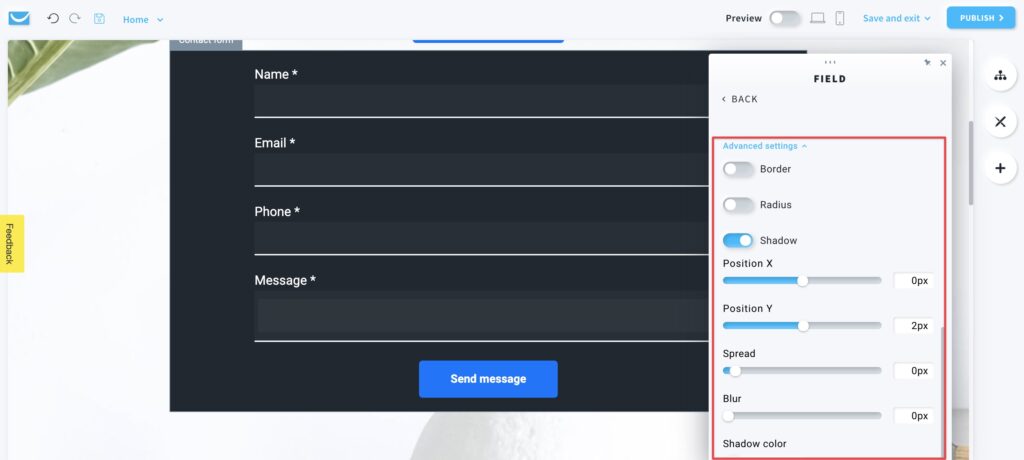This screenshot has height=460, width=1024.
Task: Click the Phone input field in the form
Action: (x=482, y=238)
